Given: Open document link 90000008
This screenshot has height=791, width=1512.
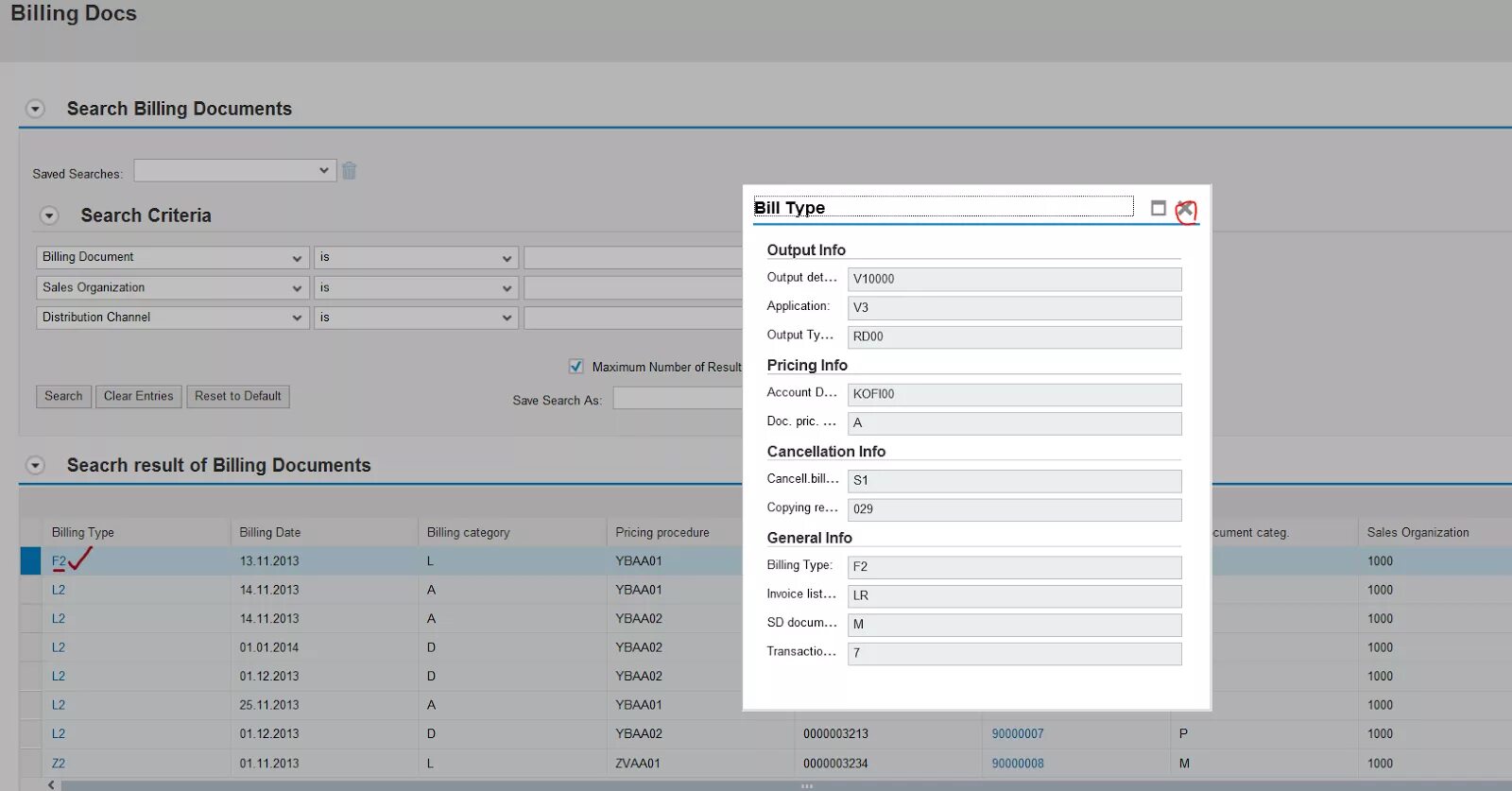Looking at the screenshot, I should pyautogui.click(x=1018, y=764).
